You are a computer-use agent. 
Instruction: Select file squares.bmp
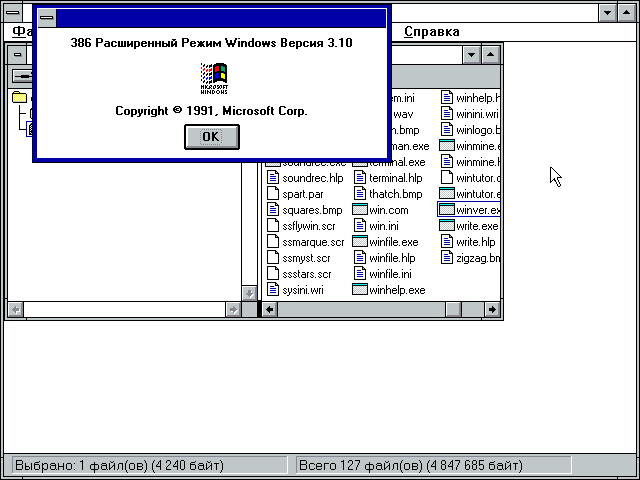pyautogui.click(x=304, y=210)
